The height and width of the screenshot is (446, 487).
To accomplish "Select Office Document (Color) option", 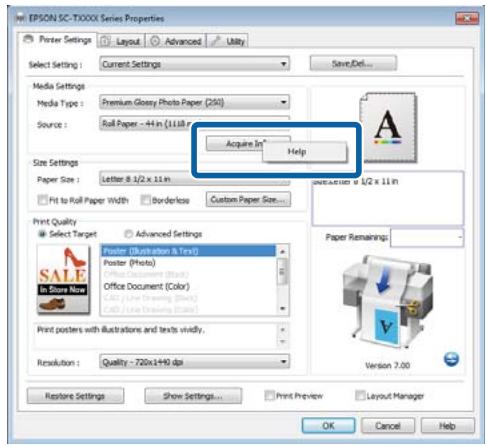I will tap(147, 286).
